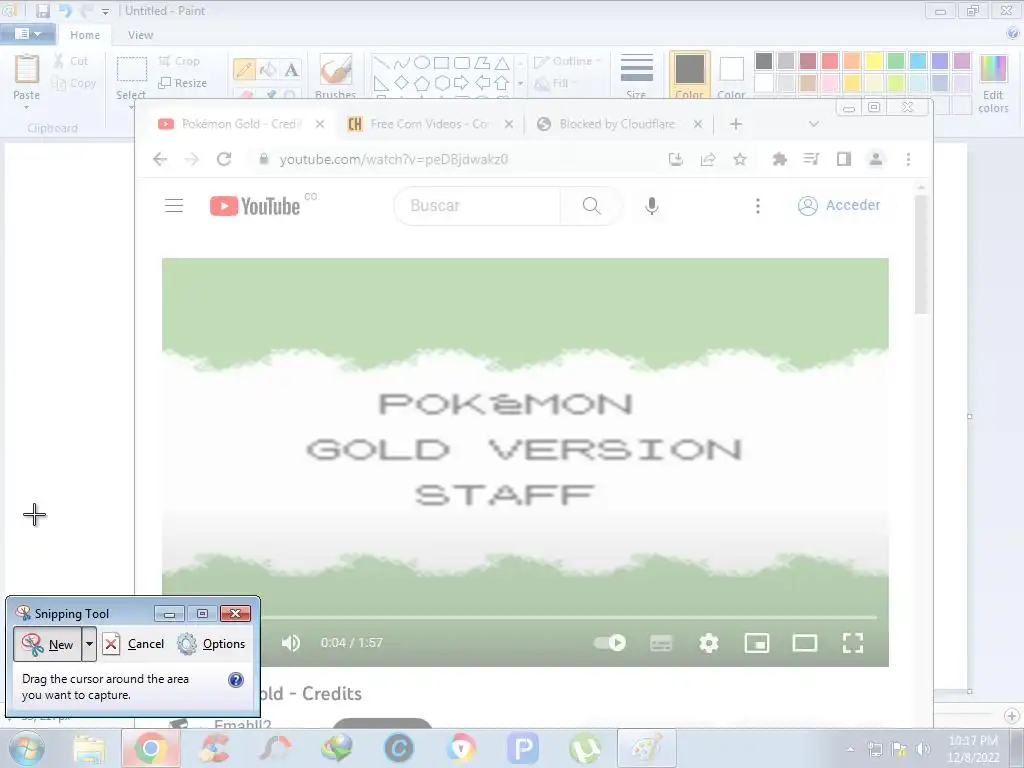This screenshot has width=1024, height=768.
Task: Click the browser address bar URL
Action: (x=394, y=159)
